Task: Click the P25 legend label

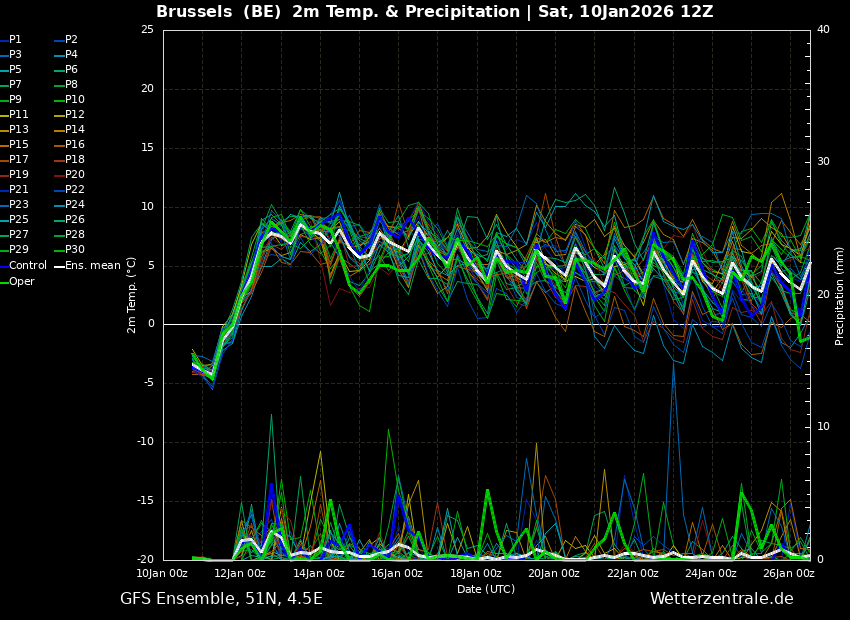Action: [x=18, y=219]
